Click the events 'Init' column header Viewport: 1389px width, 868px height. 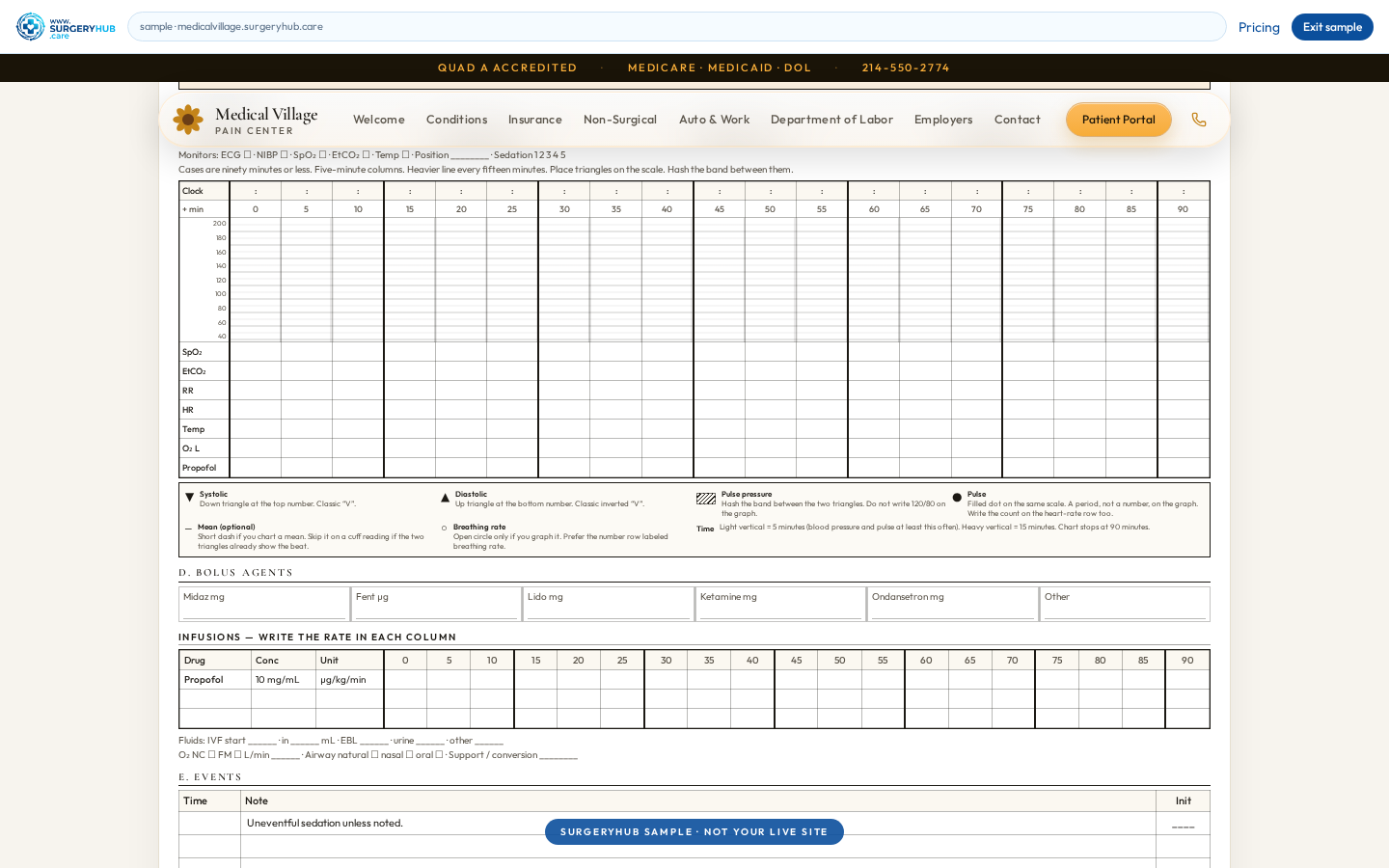click(x=1184, y=800)
